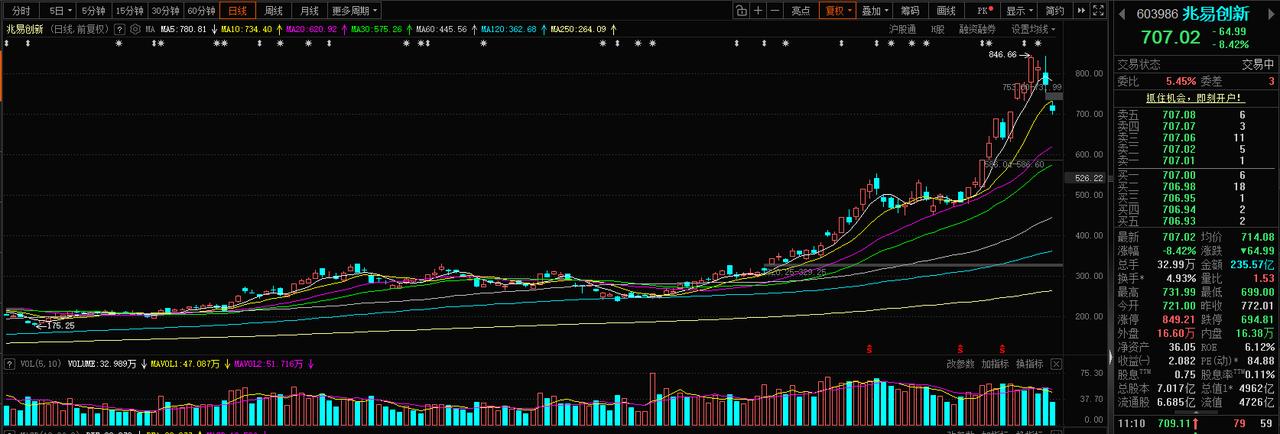Click the 改参数 button in volume panel

(x=960, y=363)
